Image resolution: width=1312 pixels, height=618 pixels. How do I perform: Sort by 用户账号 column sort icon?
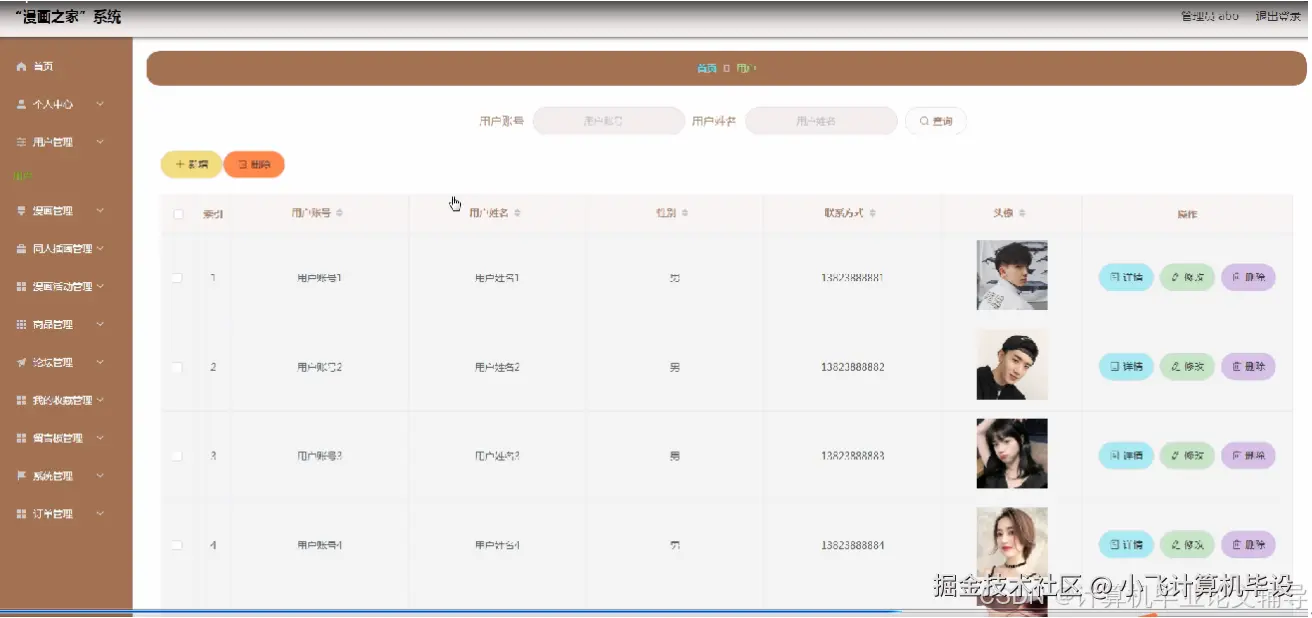coord(339,213)
